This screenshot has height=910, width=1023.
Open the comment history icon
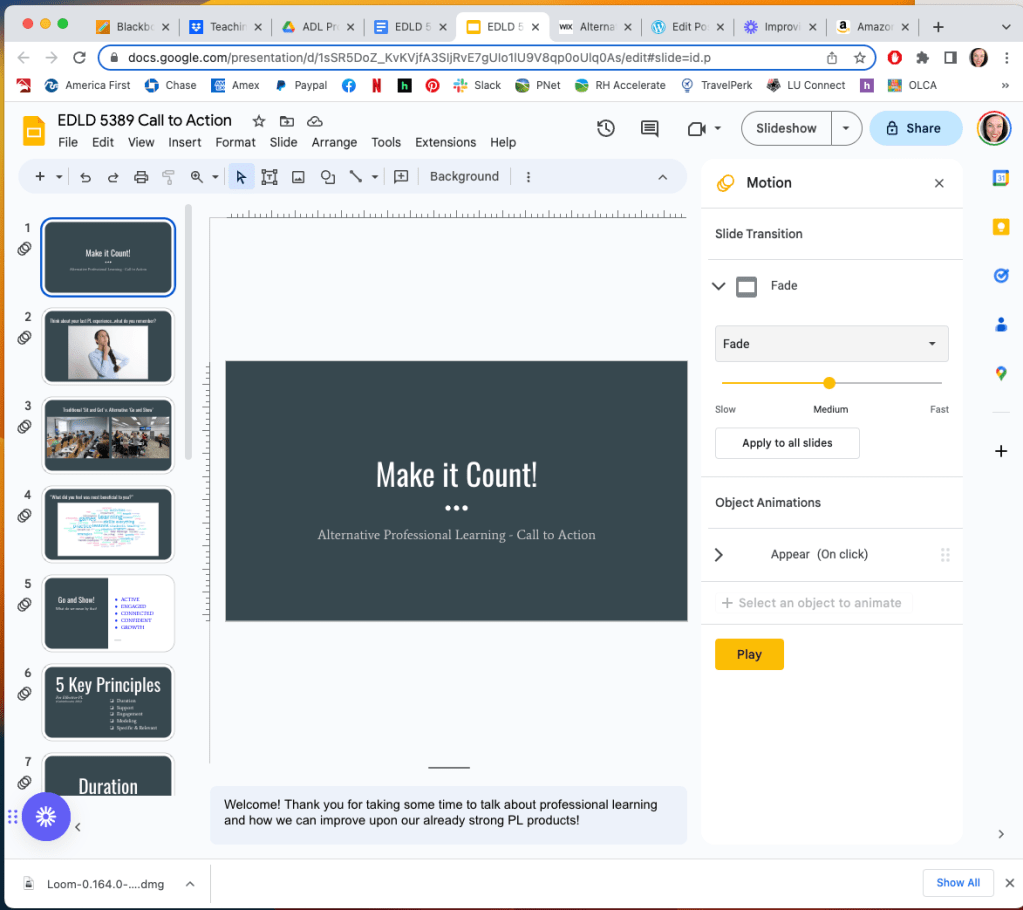(x=649, y=128)
